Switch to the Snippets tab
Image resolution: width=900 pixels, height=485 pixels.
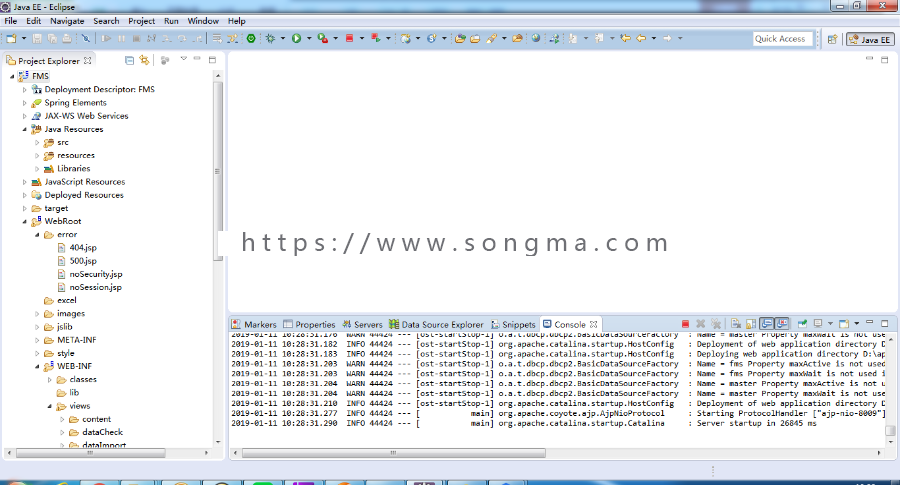513,324
